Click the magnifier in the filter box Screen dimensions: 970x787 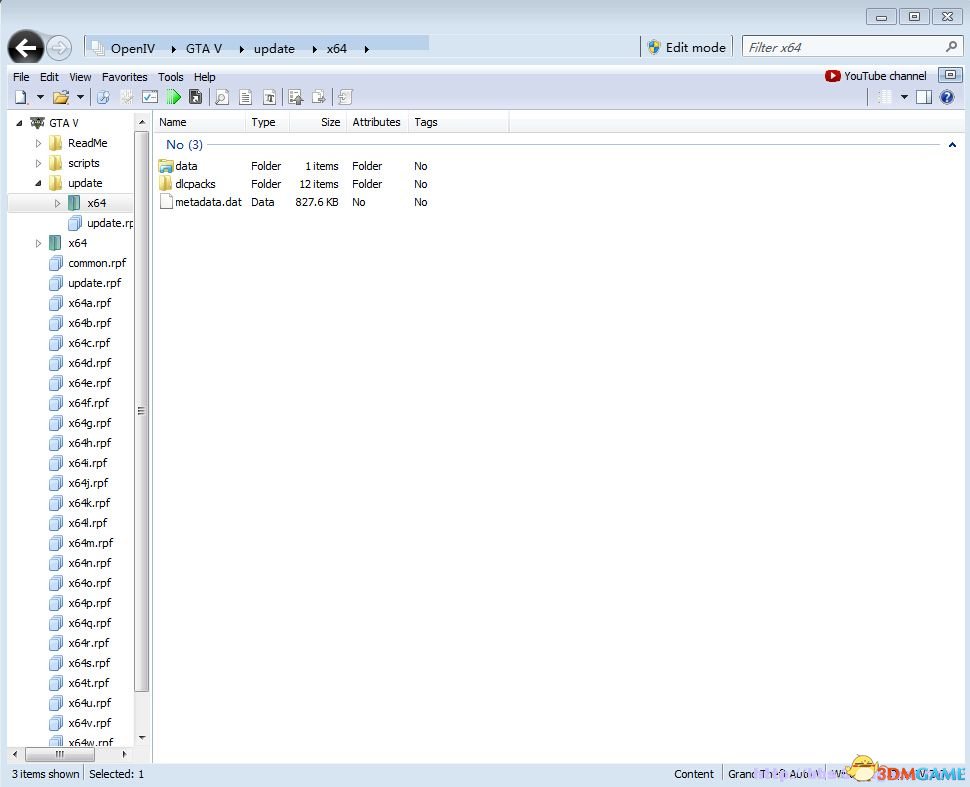[x=951, y=46]
